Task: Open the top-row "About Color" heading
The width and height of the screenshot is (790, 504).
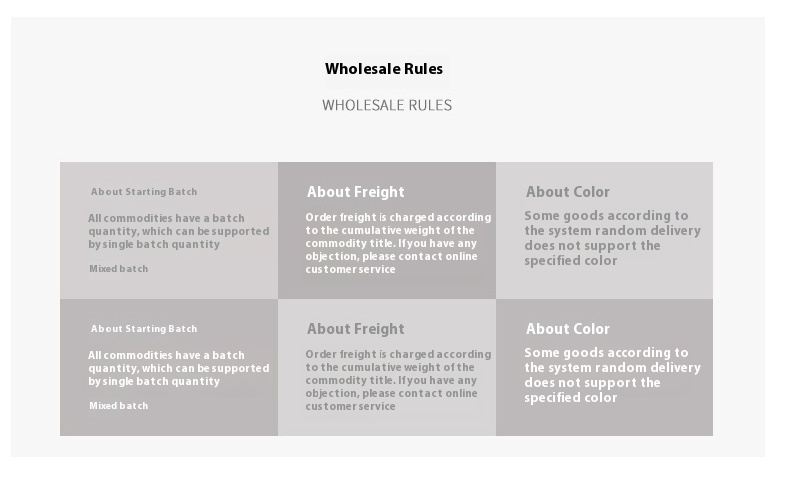Action: [x=567, y=192]
